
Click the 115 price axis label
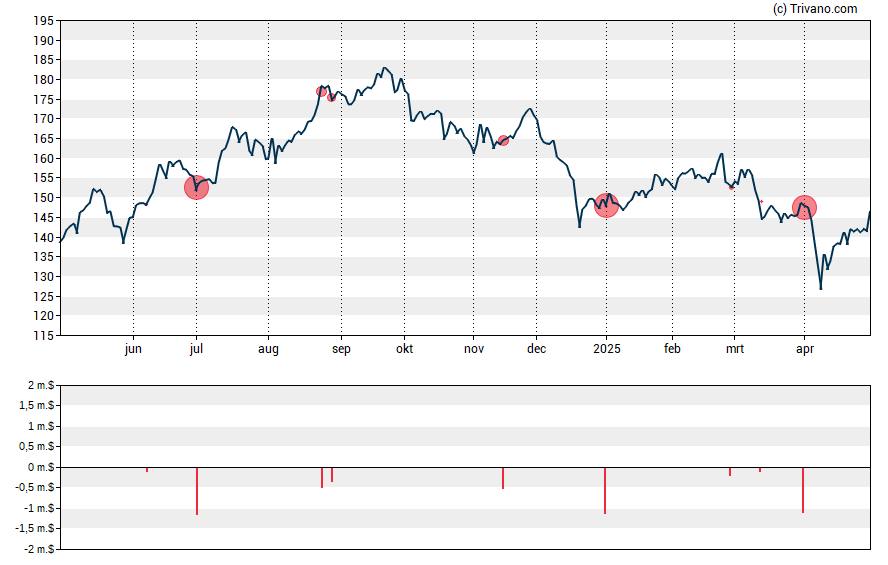(x=44, y=335)
